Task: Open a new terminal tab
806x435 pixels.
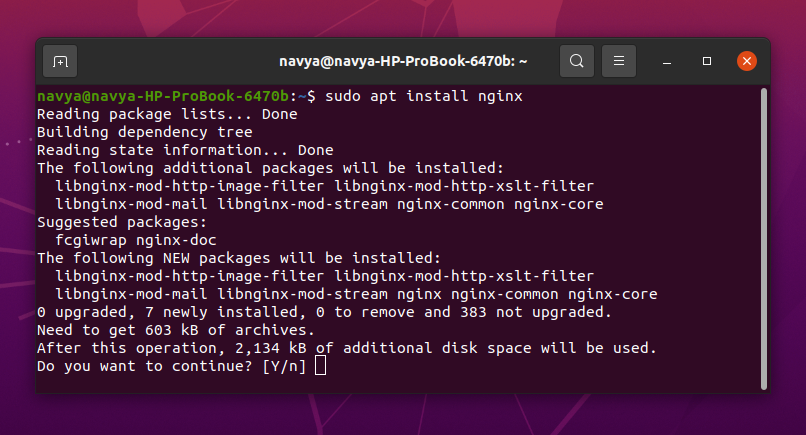Action: point(60,62)
